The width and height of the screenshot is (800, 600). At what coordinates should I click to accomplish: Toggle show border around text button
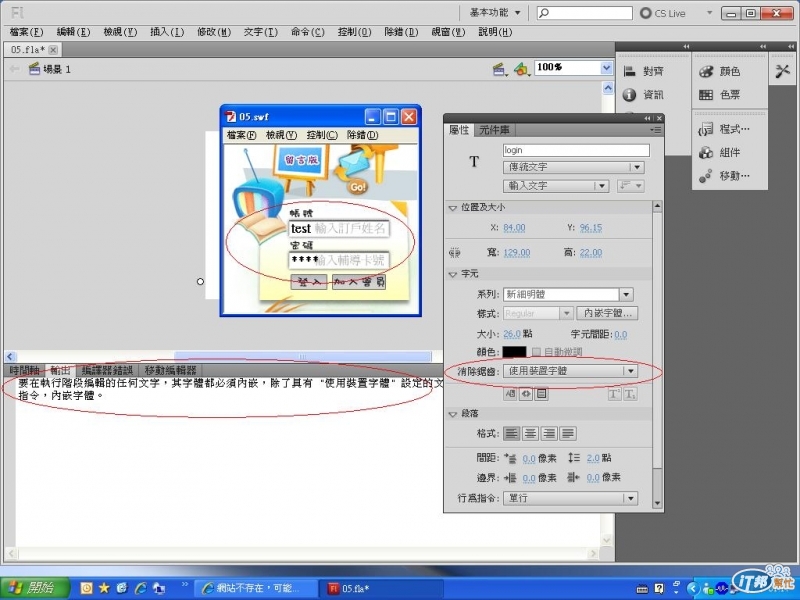coord(541,394)
